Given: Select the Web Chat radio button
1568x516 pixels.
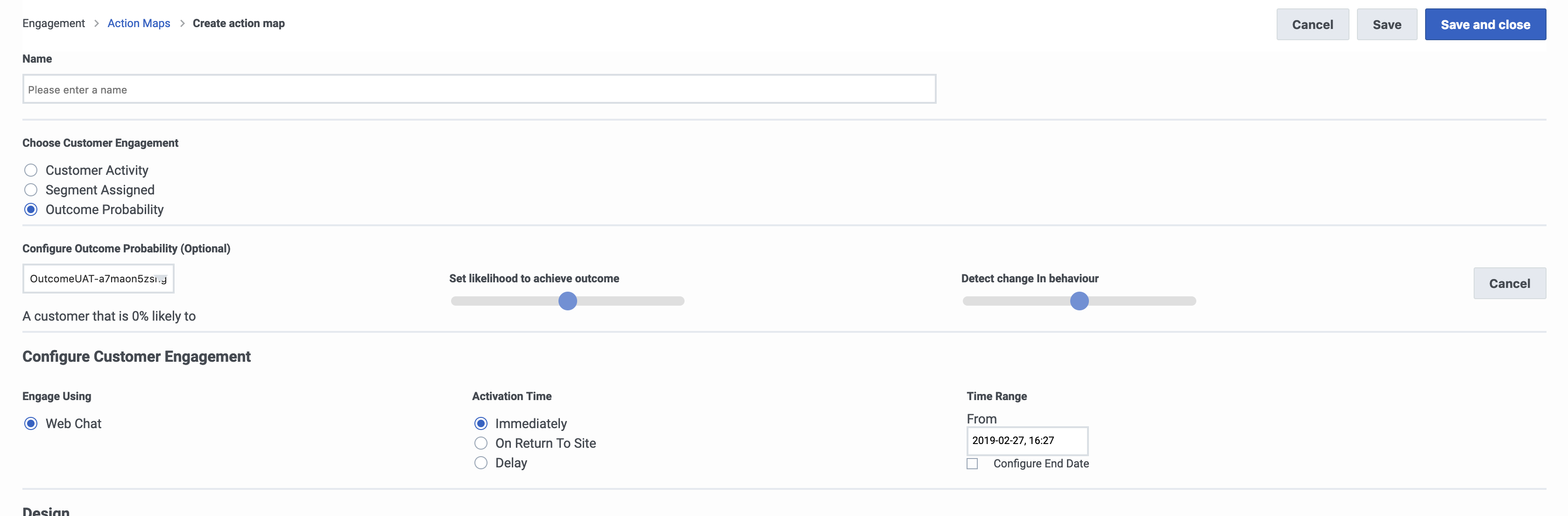Looking at the screenshot, I should coord(31,423).
